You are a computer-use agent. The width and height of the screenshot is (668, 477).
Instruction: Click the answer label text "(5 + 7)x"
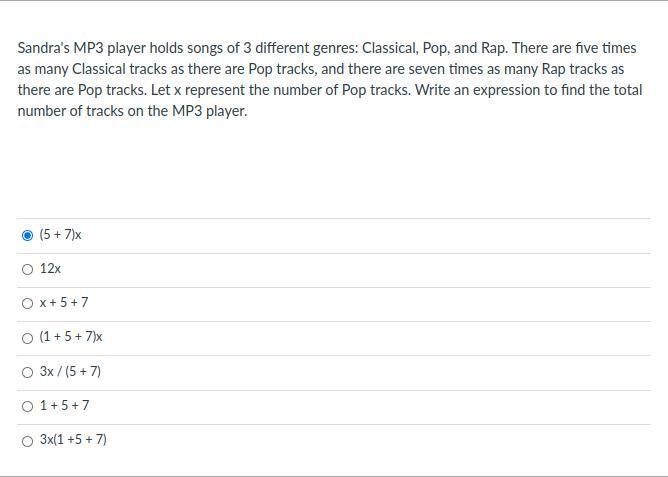click(60, 235)
